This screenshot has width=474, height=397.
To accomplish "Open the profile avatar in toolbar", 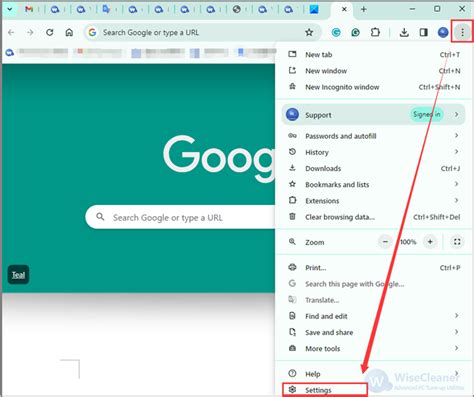I will (x=443, y=32).
